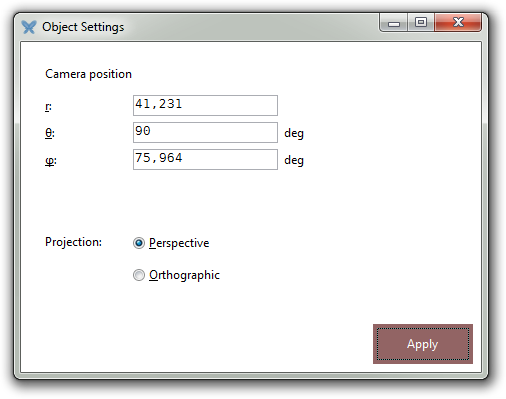Focus the r field showing 41,231
506x399 pixels.
(205, 105)
